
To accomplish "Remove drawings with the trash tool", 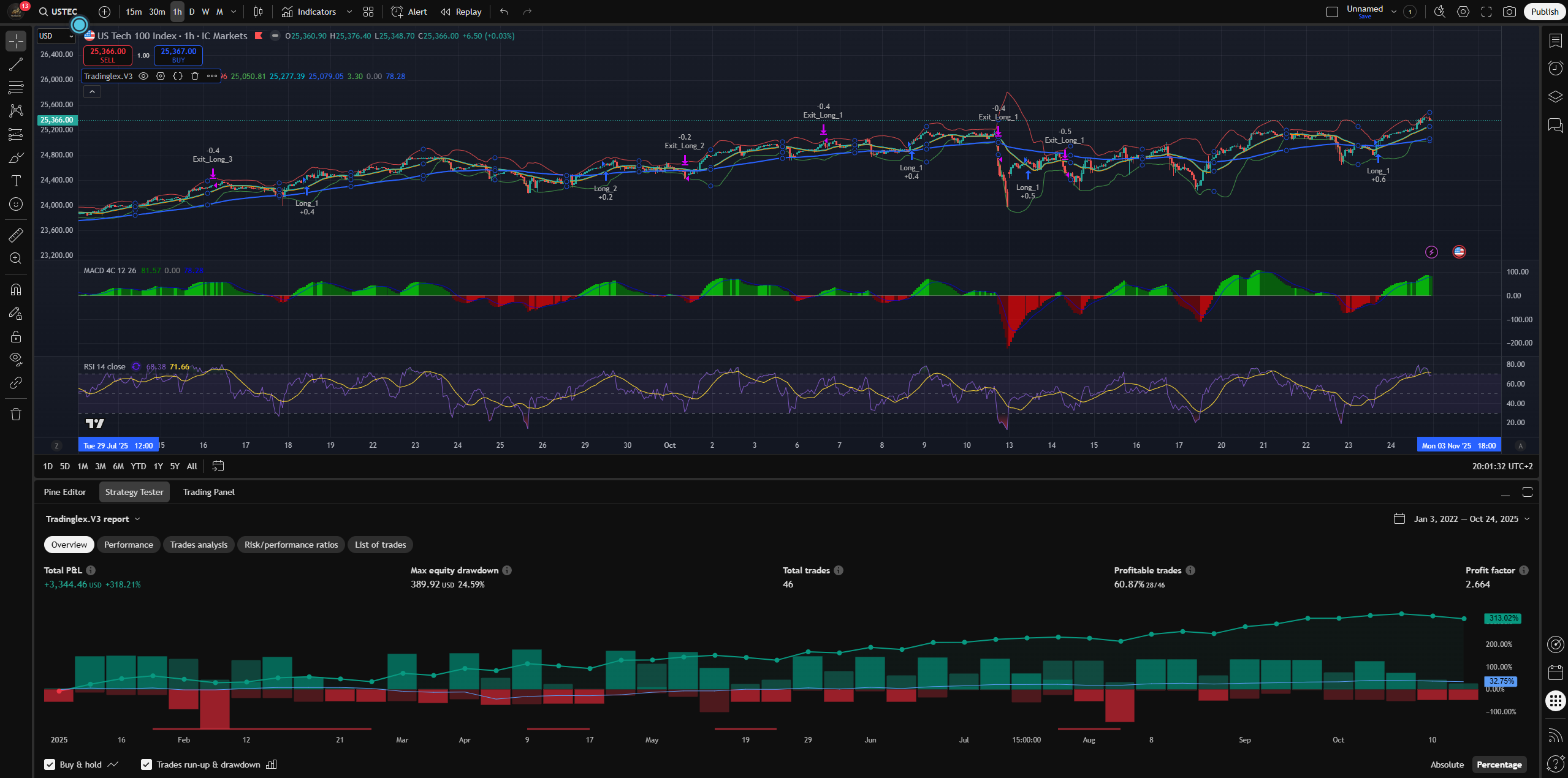I will tap(15, 414).
